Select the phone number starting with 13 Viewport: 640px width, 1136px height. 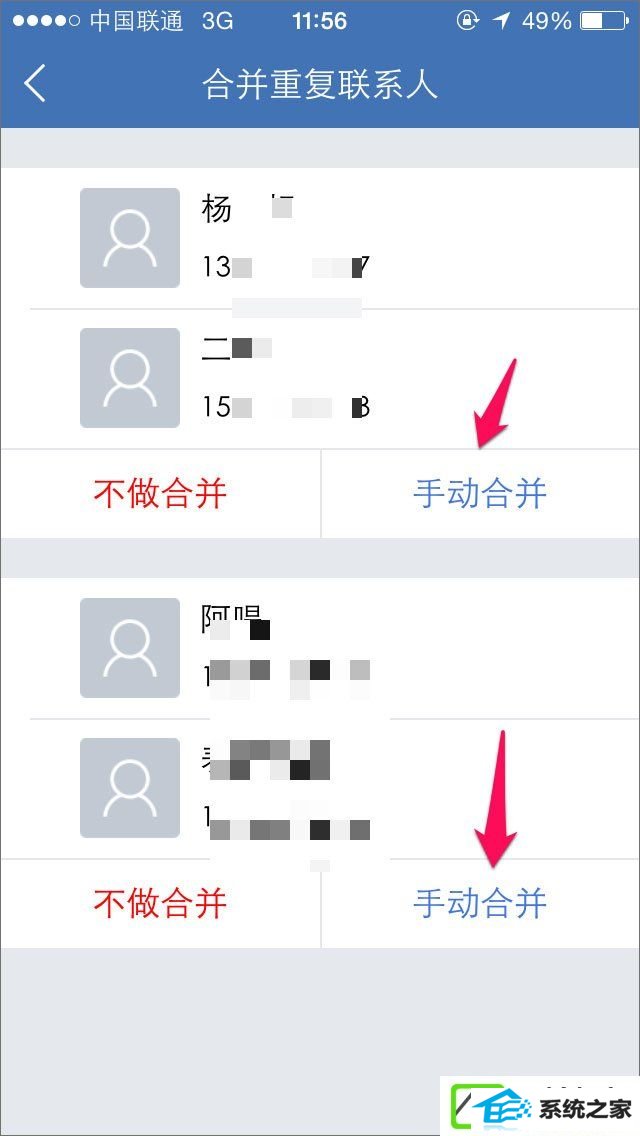[x=286, y=267]
